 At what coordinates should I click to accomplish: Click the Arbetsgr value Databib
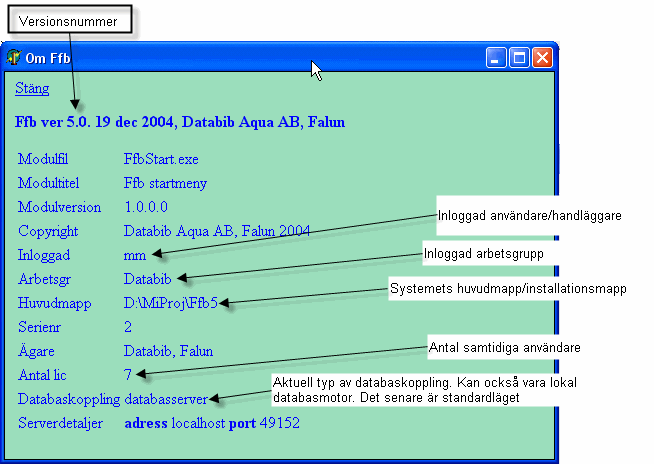click(x=148, y=279)
